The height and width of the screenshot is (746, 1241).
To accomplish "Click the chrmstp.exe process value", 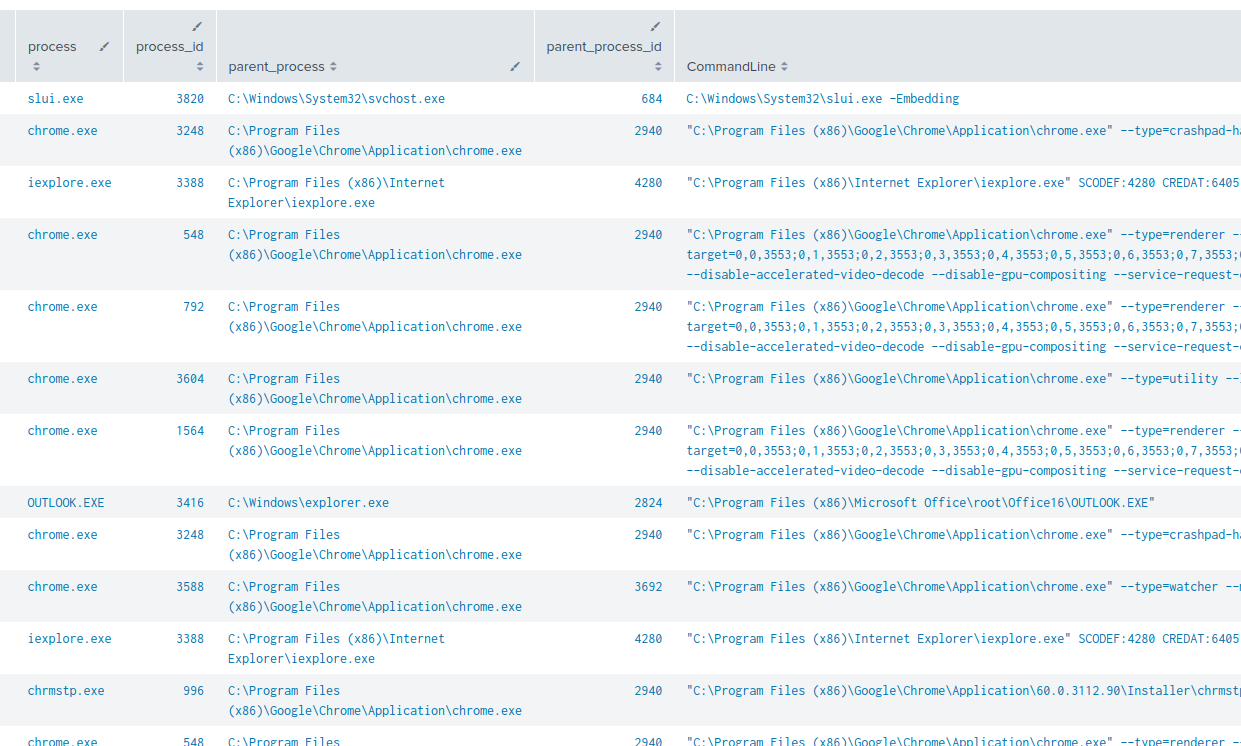I will click(x=66, y=691).
